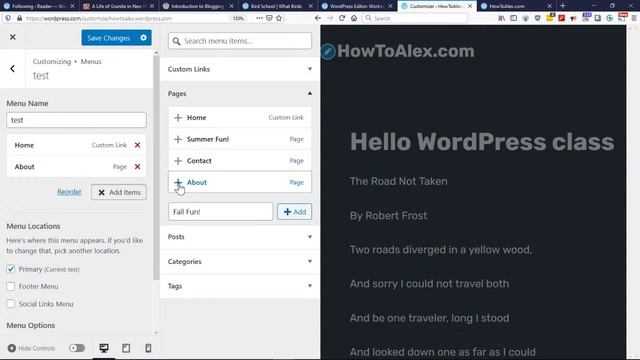Click the Menu Locations heading
The width and height of the screenshot is (640, 360).
tap(33, 226)
